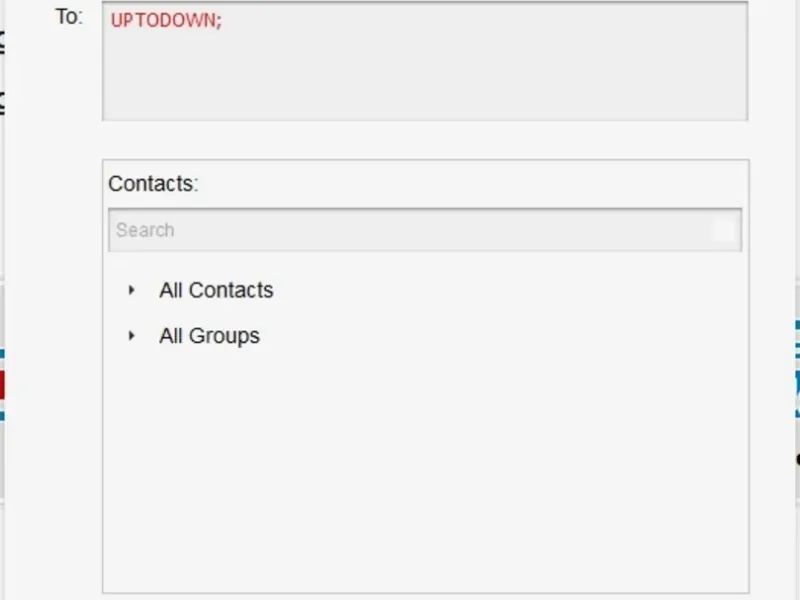Click the "Contacts:" heading
Viewport: 800px width, 600px height.
click(x=153, y=184)
